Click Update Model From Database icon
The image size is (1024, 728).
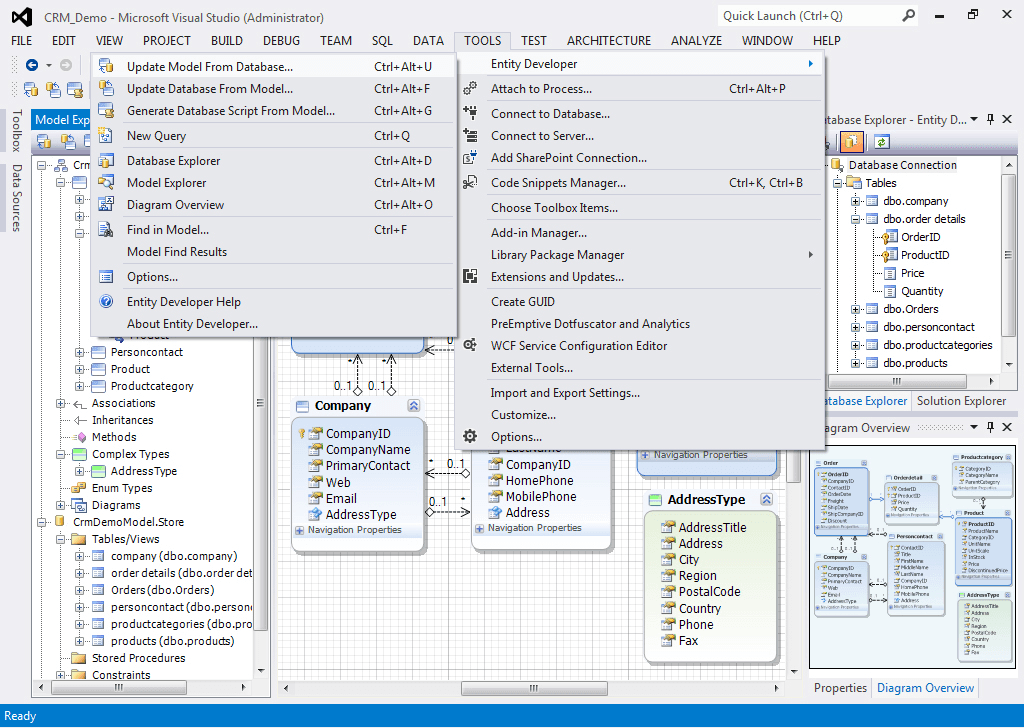pyautogui.click(x=106, y=66)
